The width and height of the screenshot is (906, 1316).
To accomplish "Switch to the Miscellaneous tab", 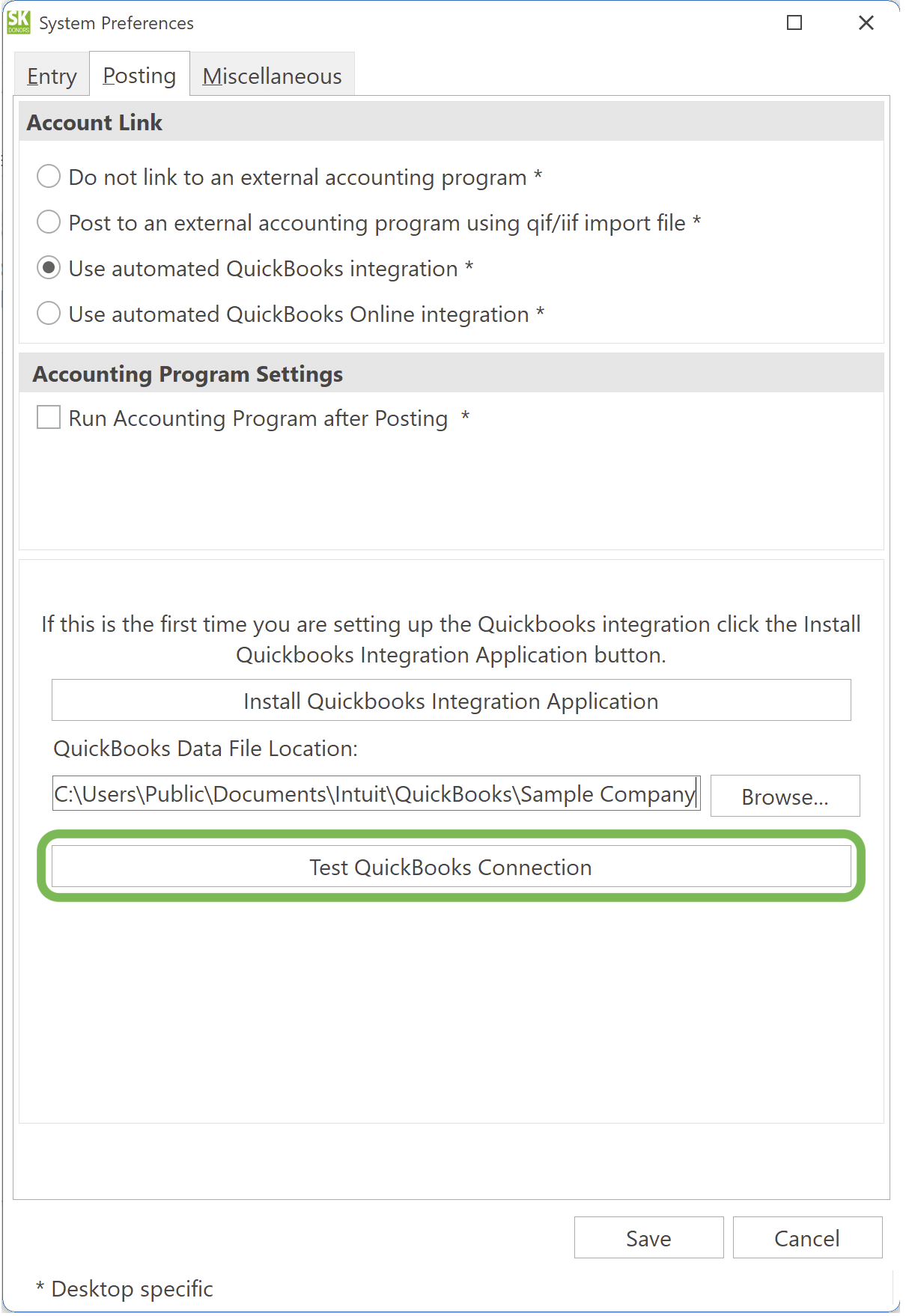I will point(273,74).
